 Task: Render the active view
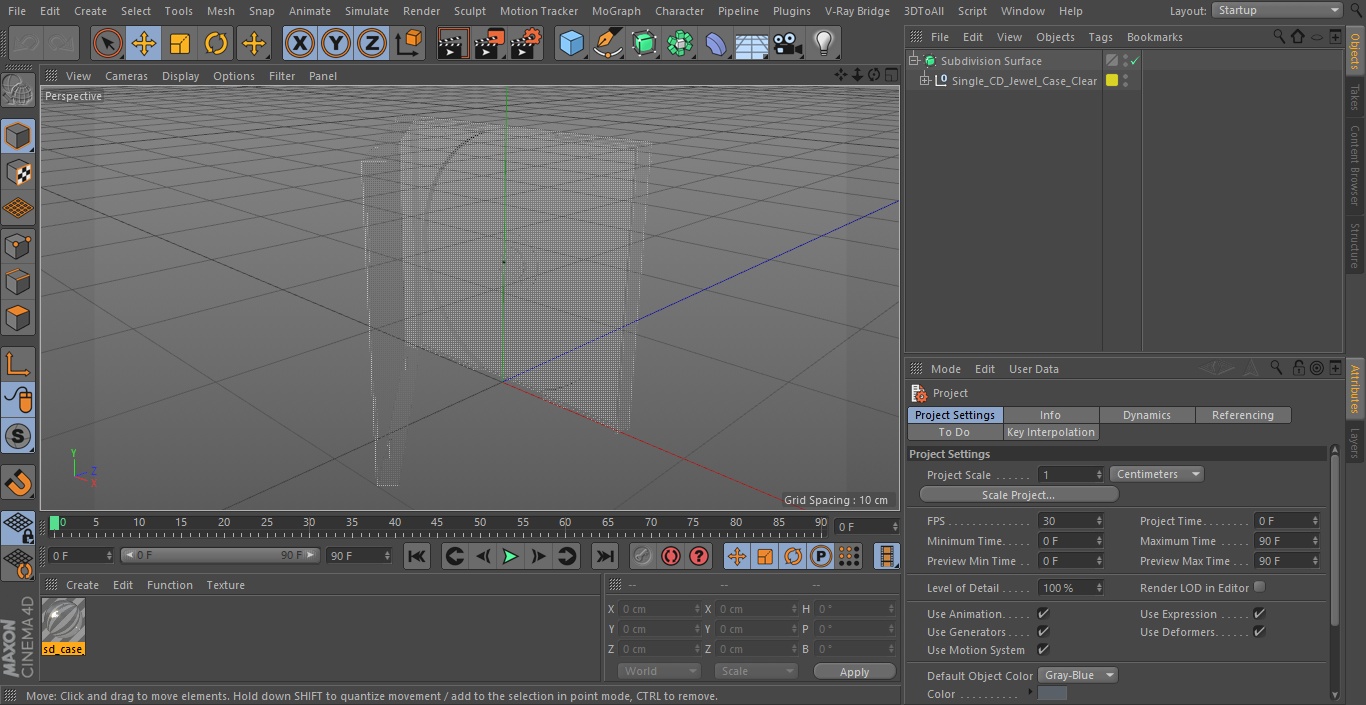tap(453, 43)
